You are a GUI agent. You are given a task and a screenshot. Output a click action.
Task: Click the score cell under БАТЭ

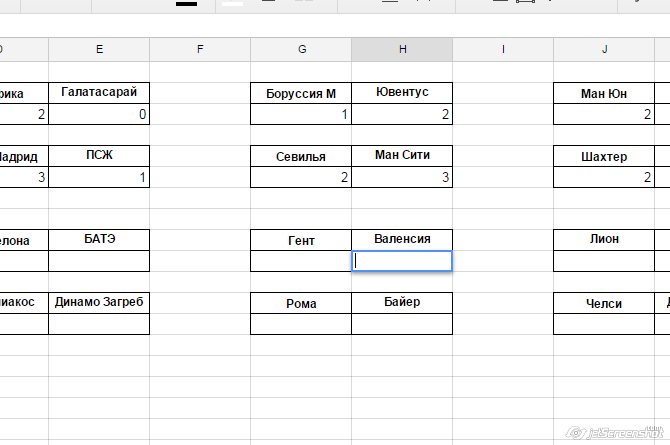pyautogui.click(x=99, y=261)
